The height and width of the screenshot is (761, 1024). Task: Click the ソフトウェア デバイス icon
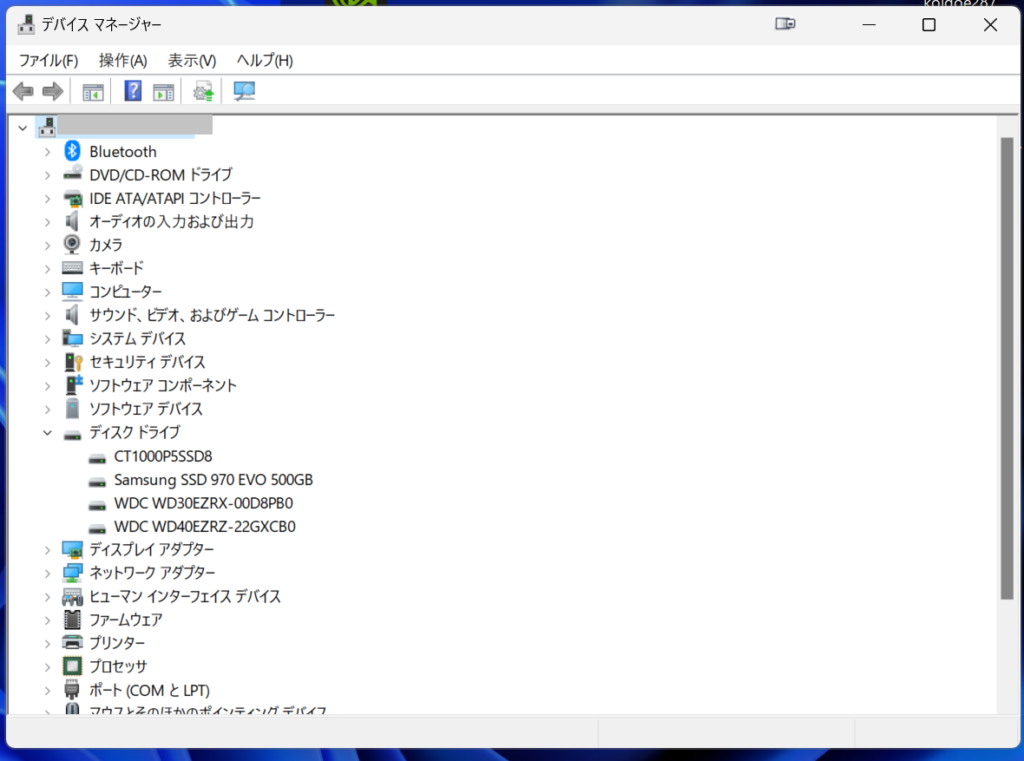72,408
